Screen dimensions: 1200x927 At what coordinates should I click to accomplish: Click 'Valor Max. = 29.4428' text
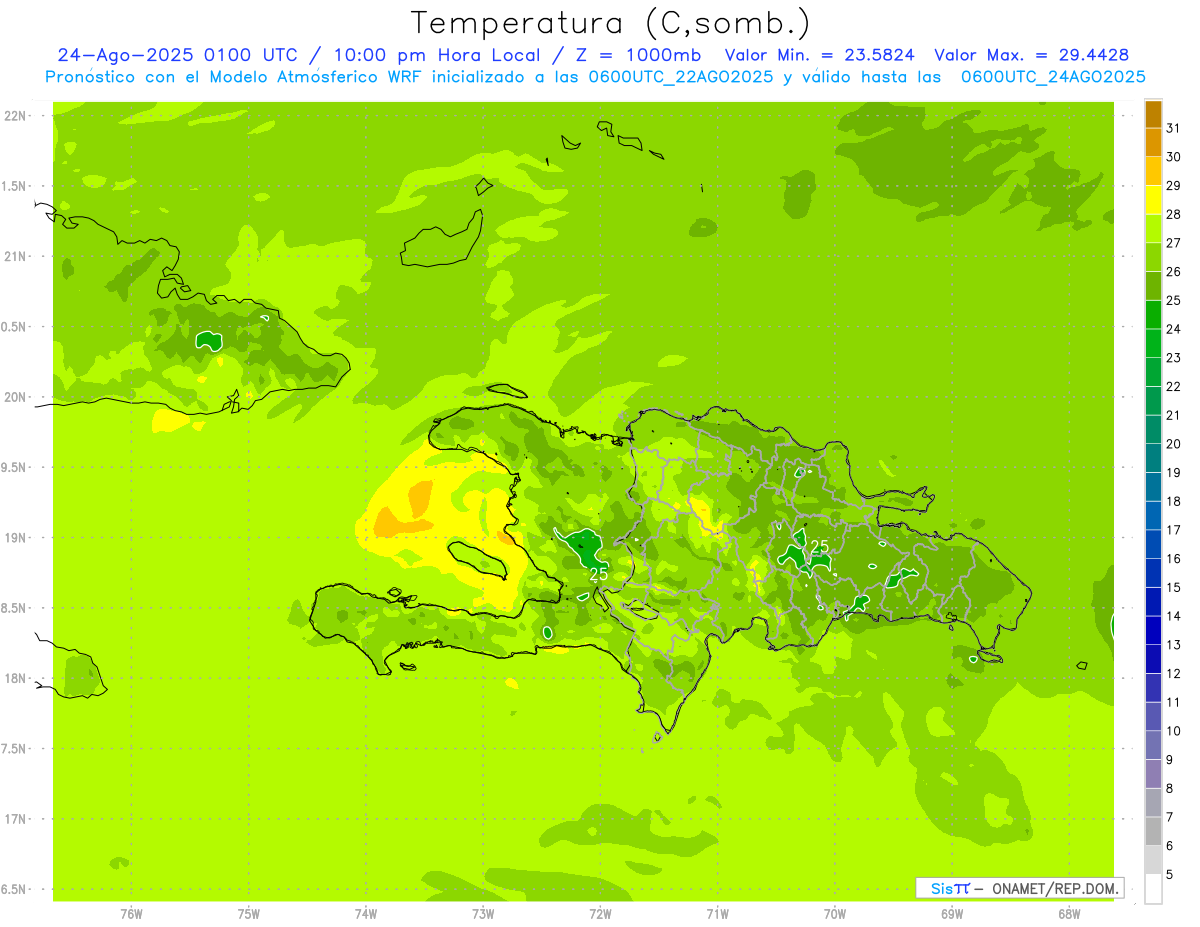[1030, 55]
